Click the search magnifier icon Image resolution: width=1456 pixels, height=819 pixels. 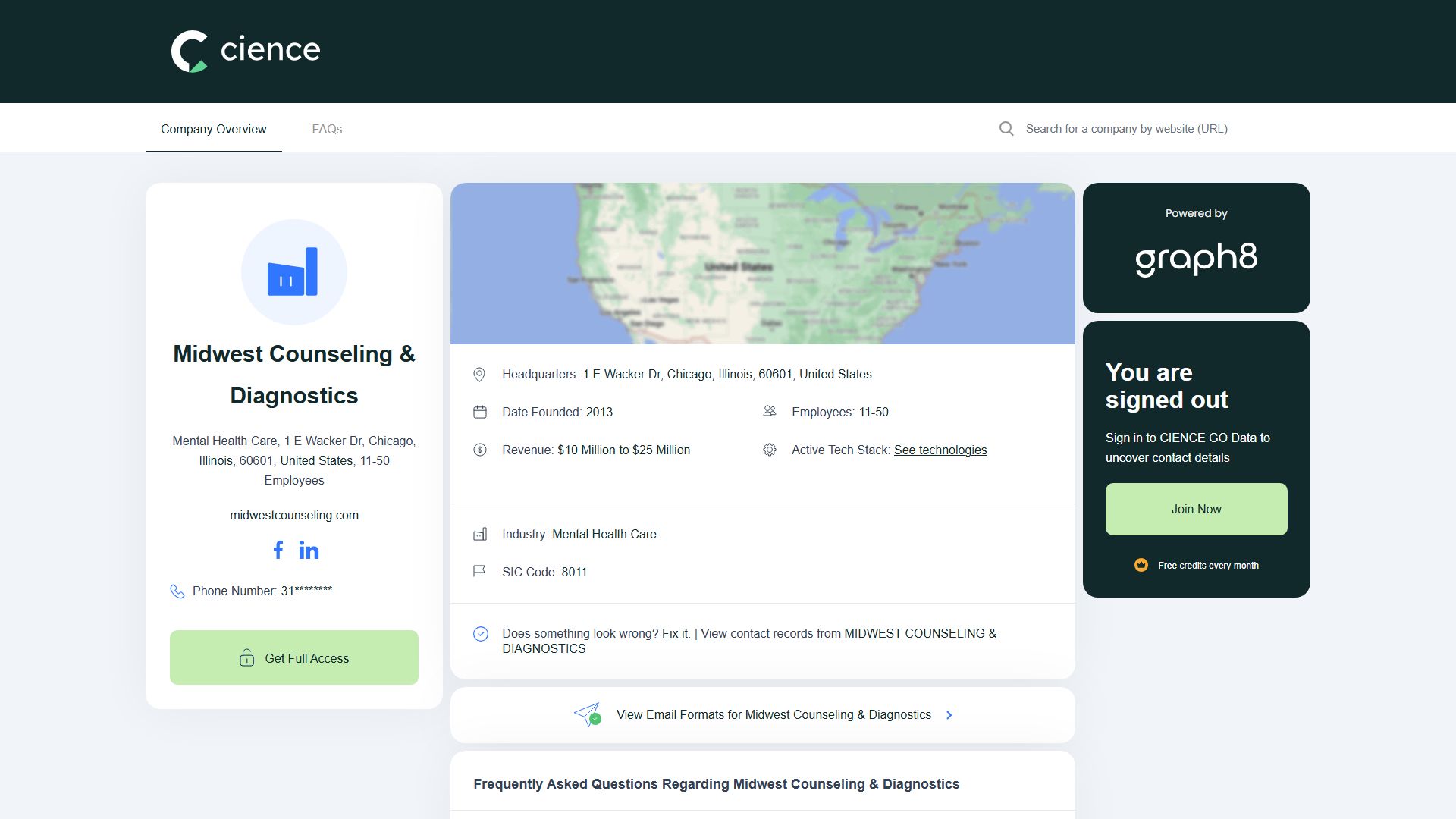pos(1006,129)
